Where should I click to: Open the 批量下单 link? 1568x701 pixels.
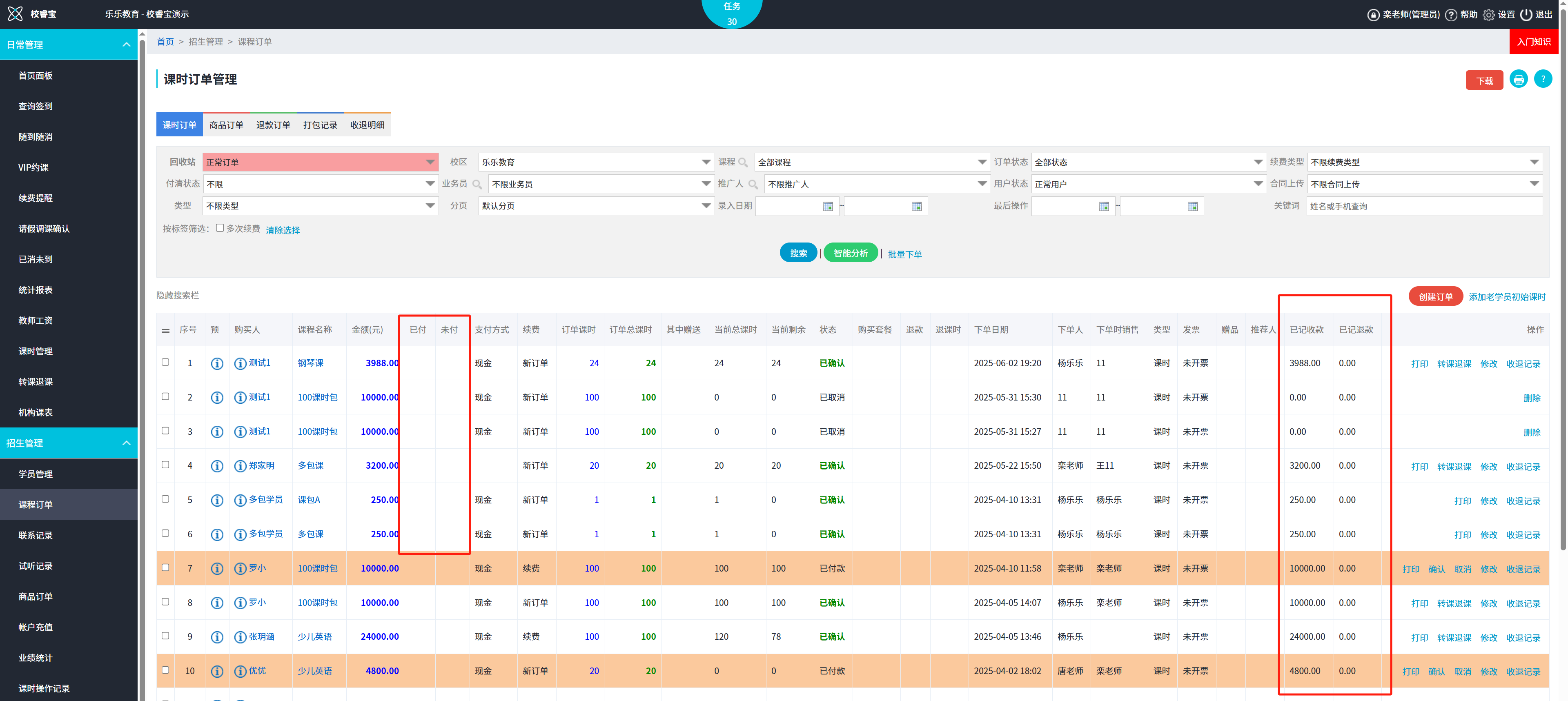coord(904,254)
